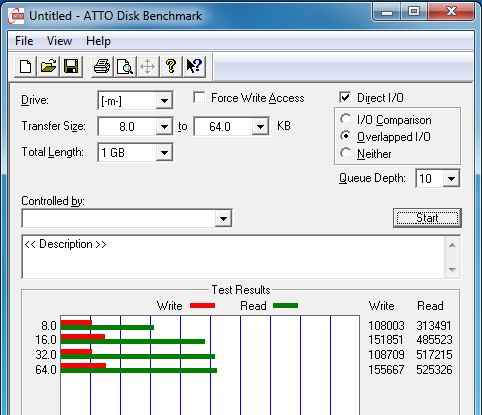Image resolution: width=482 pixels, height=415 pixels.
Task: Expand the maximum Transfer Size dropdown 64.0
Action: [260, 127]
